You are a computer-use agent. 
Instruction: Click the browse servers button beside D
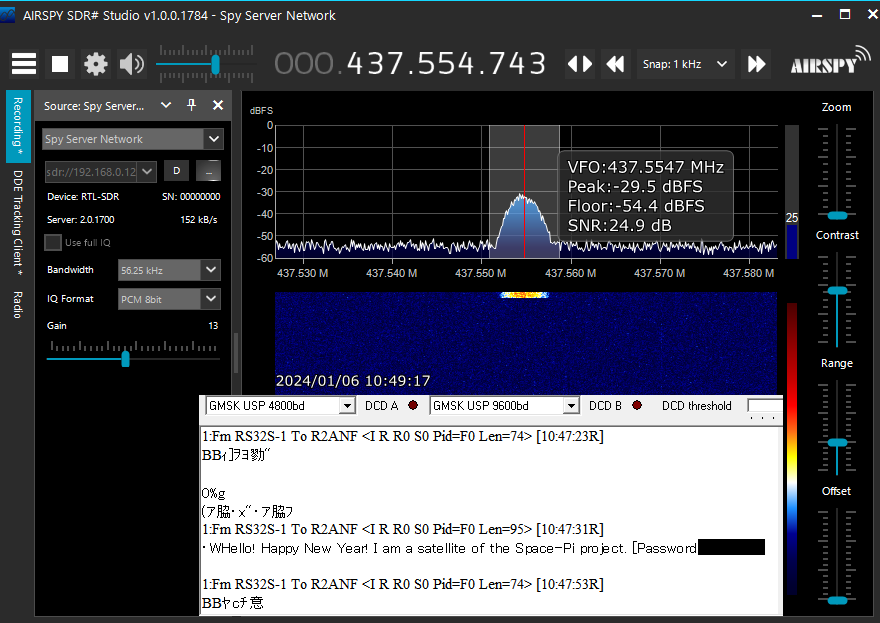pyautogui.click(x=208, y=171)
